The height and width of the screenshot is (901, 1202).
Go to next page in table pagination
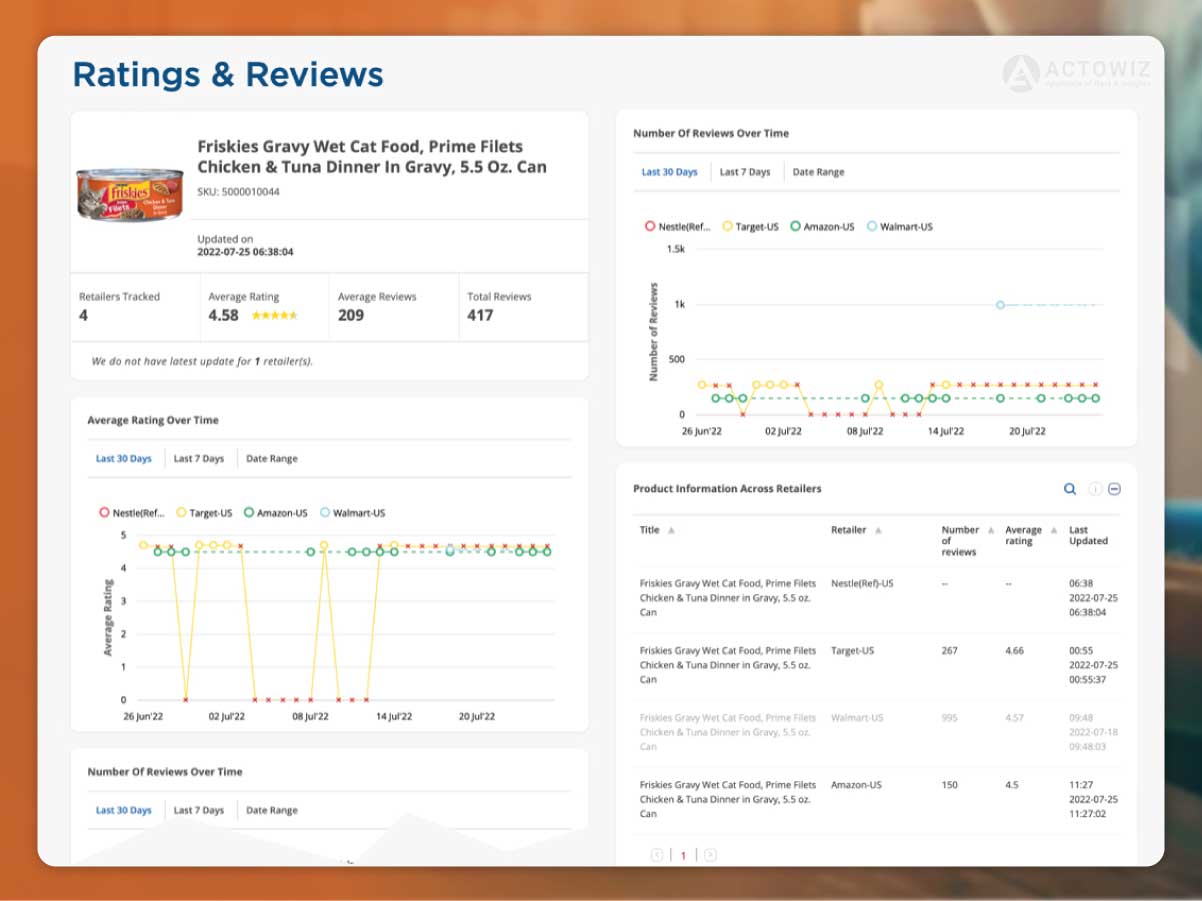tap(710, 855)
